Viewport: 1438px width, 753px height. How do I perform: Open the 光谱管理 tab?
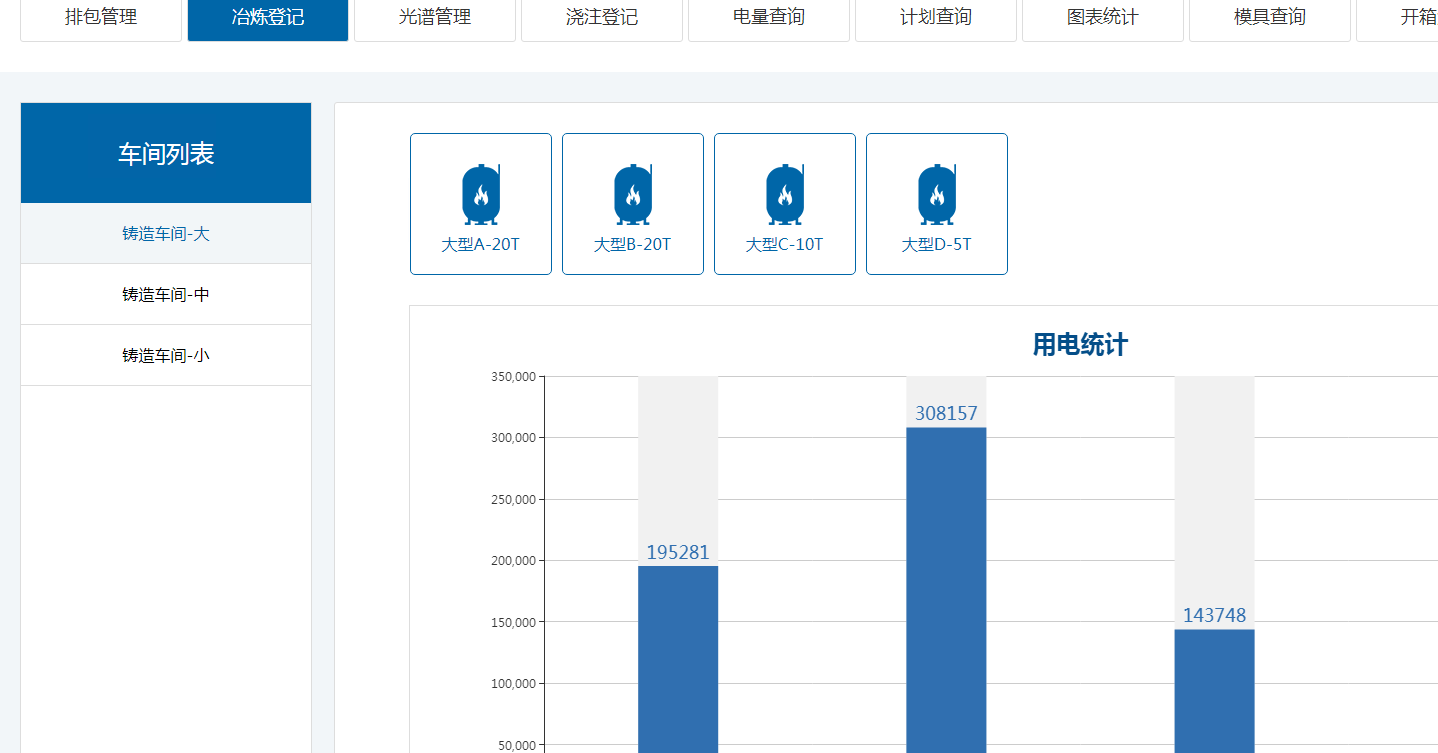pyautogui.click(x=435, y=18)
